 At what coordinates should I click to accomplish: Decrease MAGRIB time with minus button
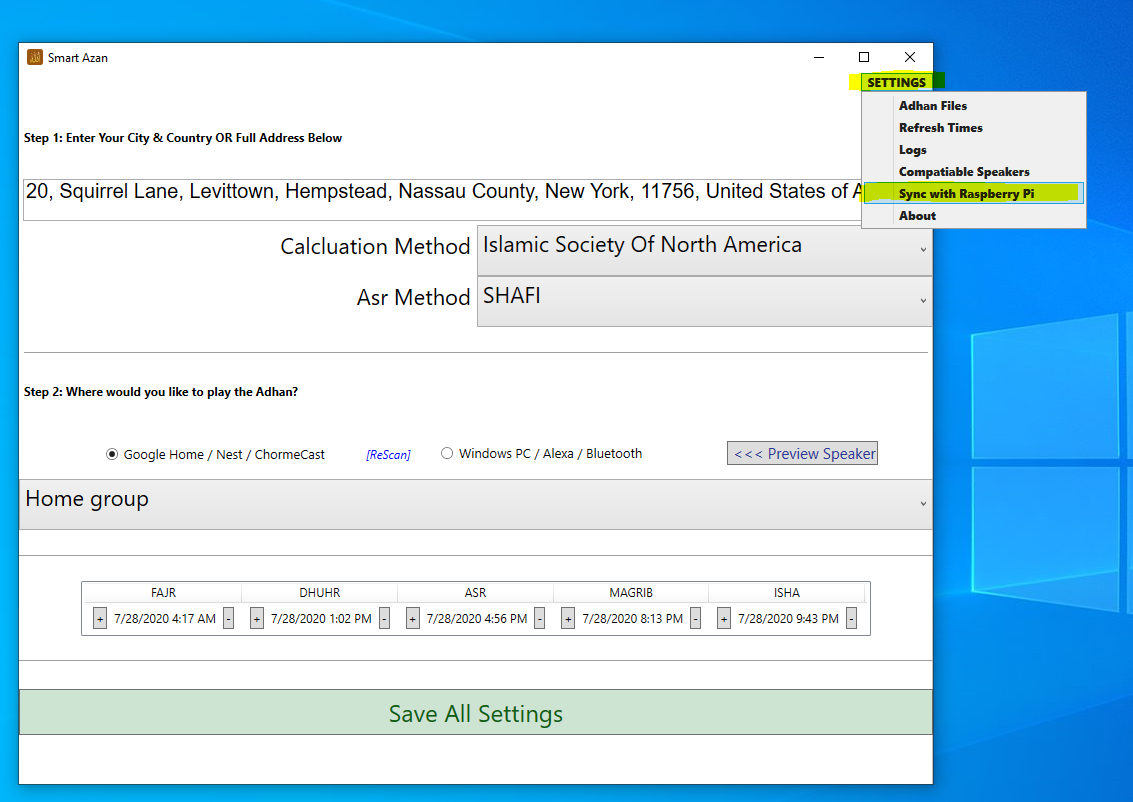(696, 618)
